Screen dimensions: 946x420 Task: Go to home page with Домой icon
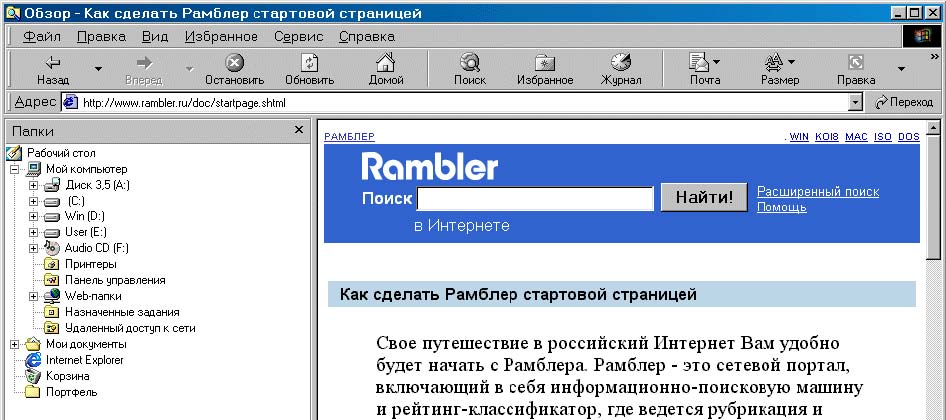386,62
